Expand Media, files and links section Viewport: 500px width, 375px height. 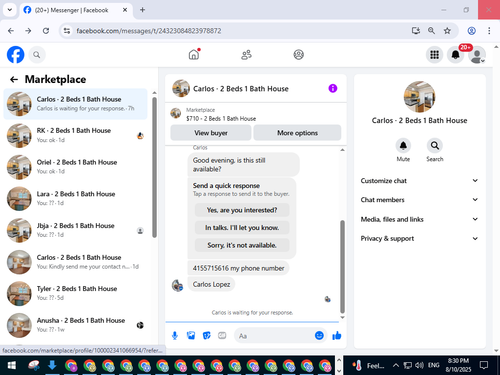419,219
